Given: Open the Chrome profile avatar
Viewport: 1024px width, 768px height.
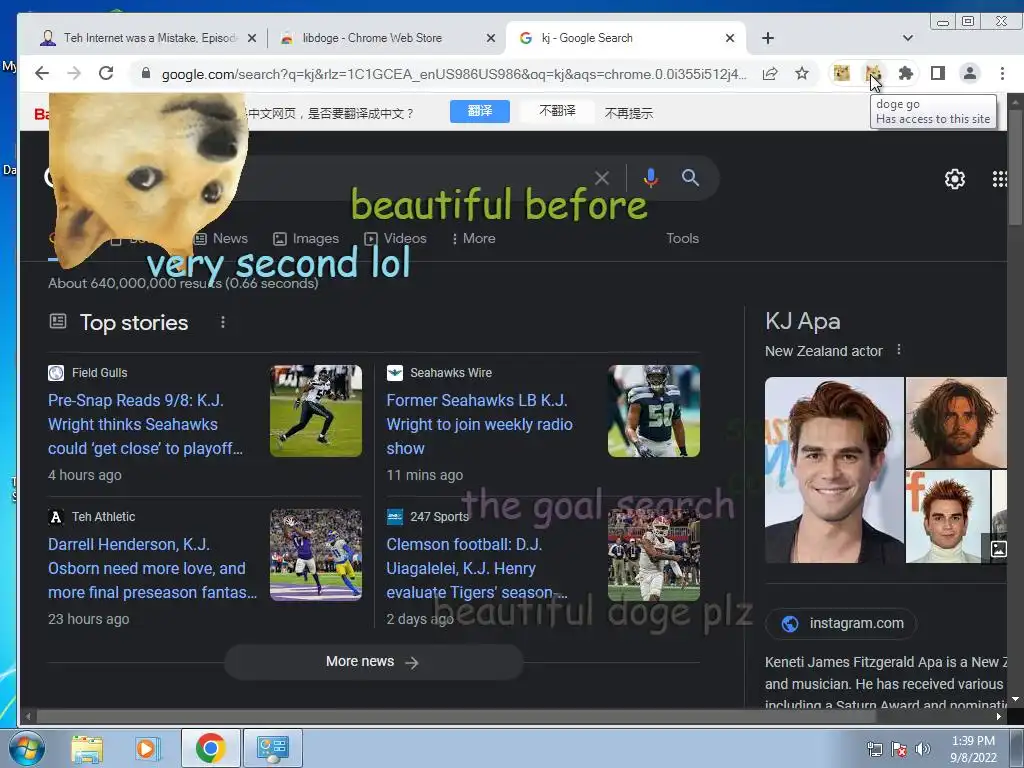Looking at the screenshot, I should click(x=970, y=73).
